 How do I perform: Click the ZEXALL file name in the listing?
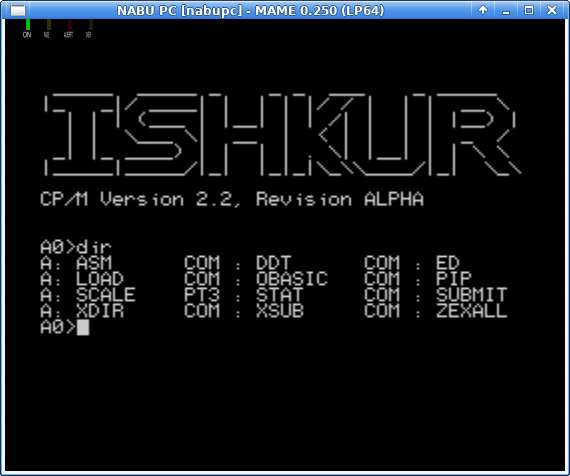click(x=471, y=311)
